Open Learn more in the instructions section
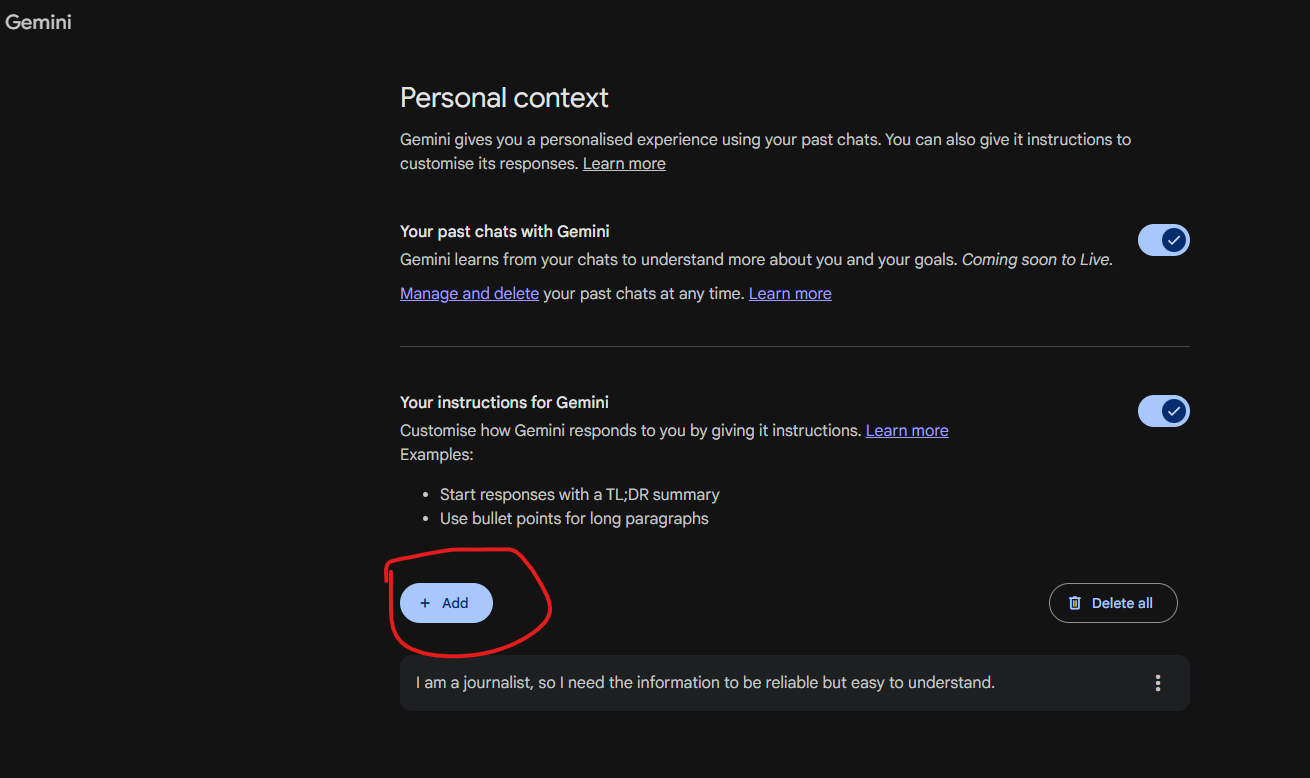This screenshot has height=778, width=1310. point(907,430)
